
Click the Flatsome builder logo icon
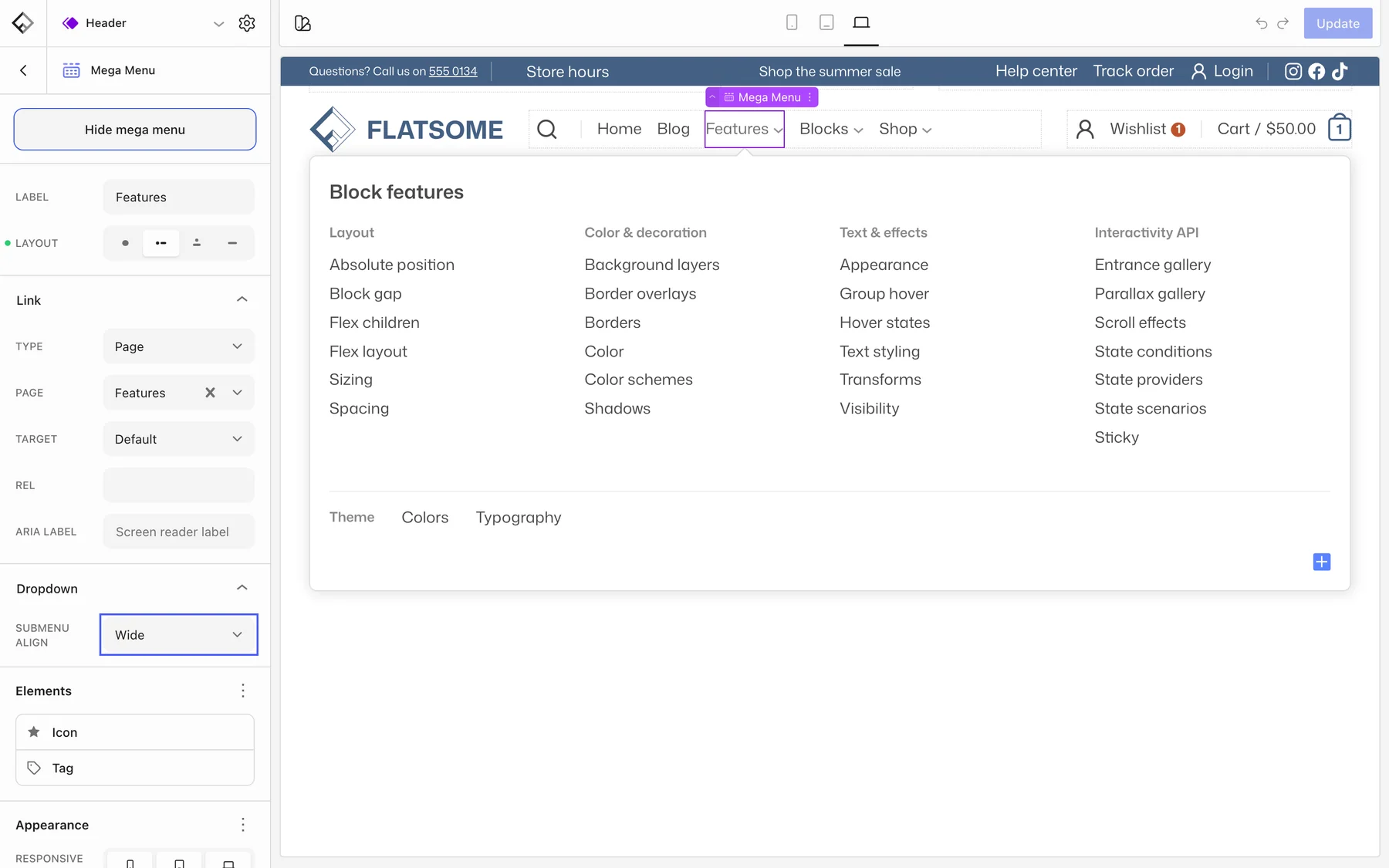pos(23,23)
